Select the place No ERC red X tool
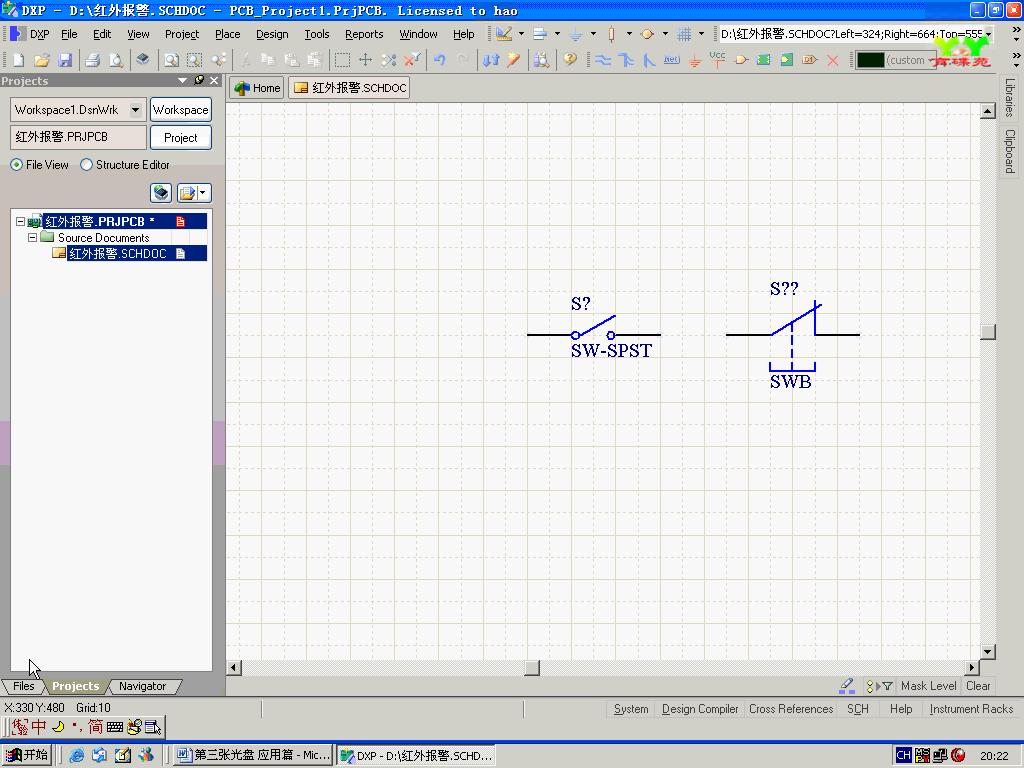 [833, 60]
